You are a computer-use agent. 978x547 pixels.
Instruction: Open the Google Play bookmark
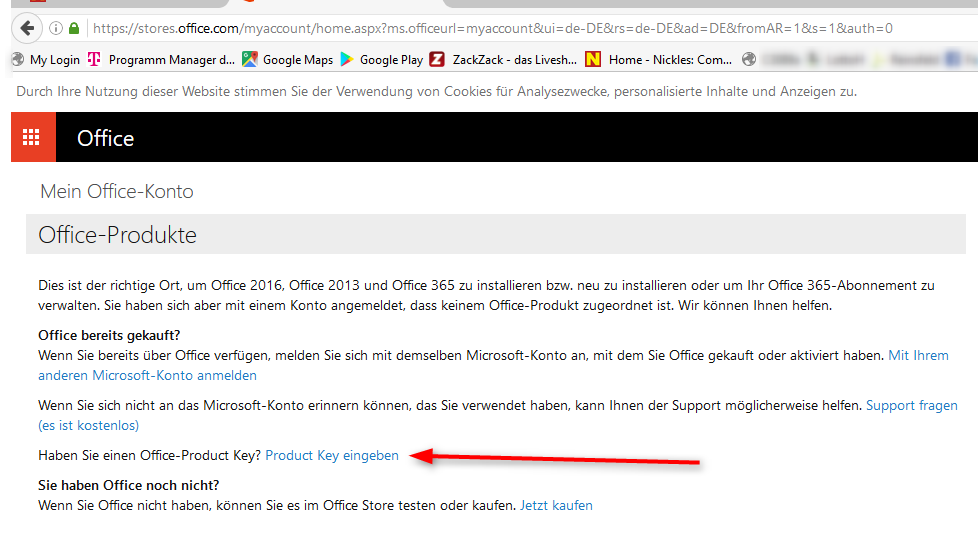point(382,60)
